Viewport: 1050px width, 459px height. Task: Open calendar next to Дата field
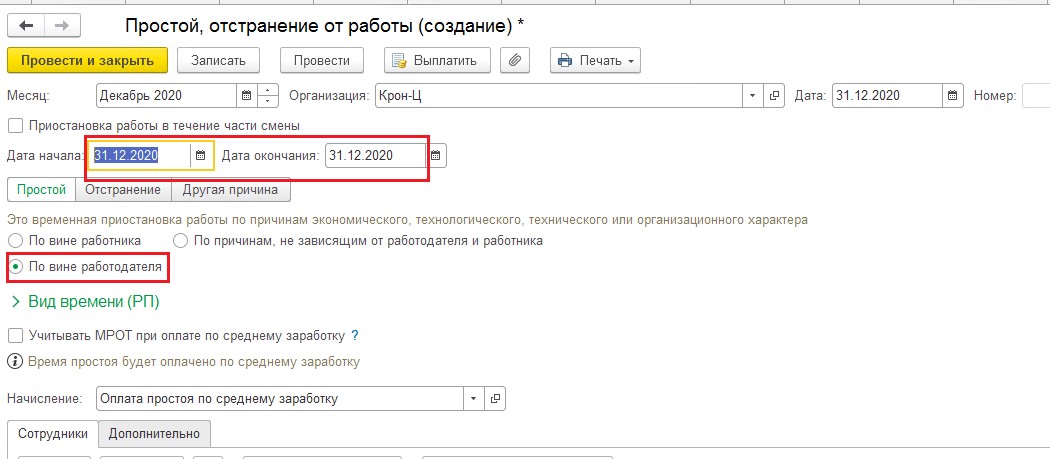[953, 96]
